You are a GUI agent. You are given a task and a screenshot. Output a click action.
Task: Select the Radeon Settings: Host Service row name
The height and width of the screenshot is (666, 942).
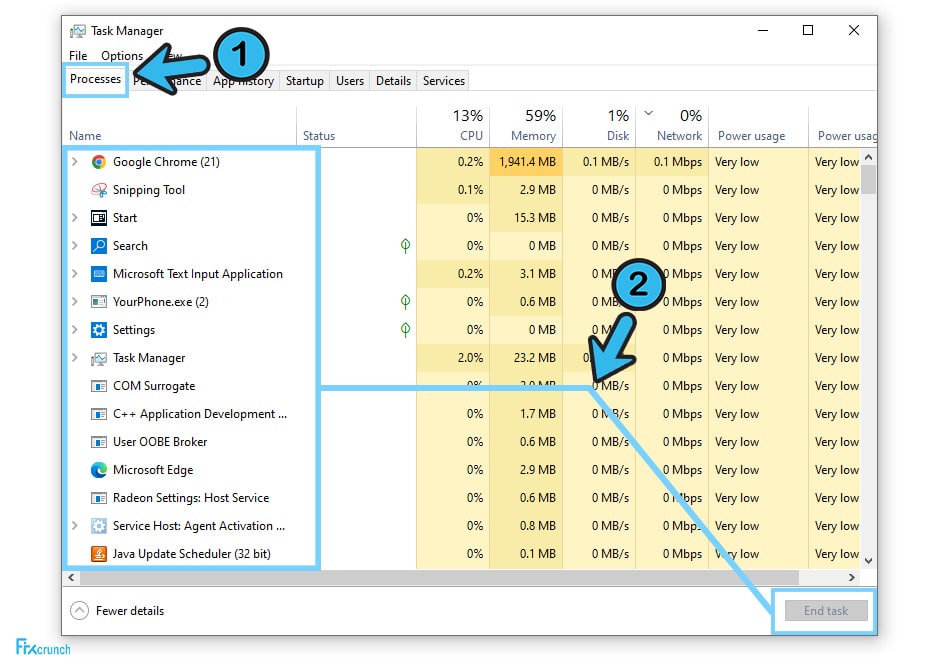[x=191, y=498]
